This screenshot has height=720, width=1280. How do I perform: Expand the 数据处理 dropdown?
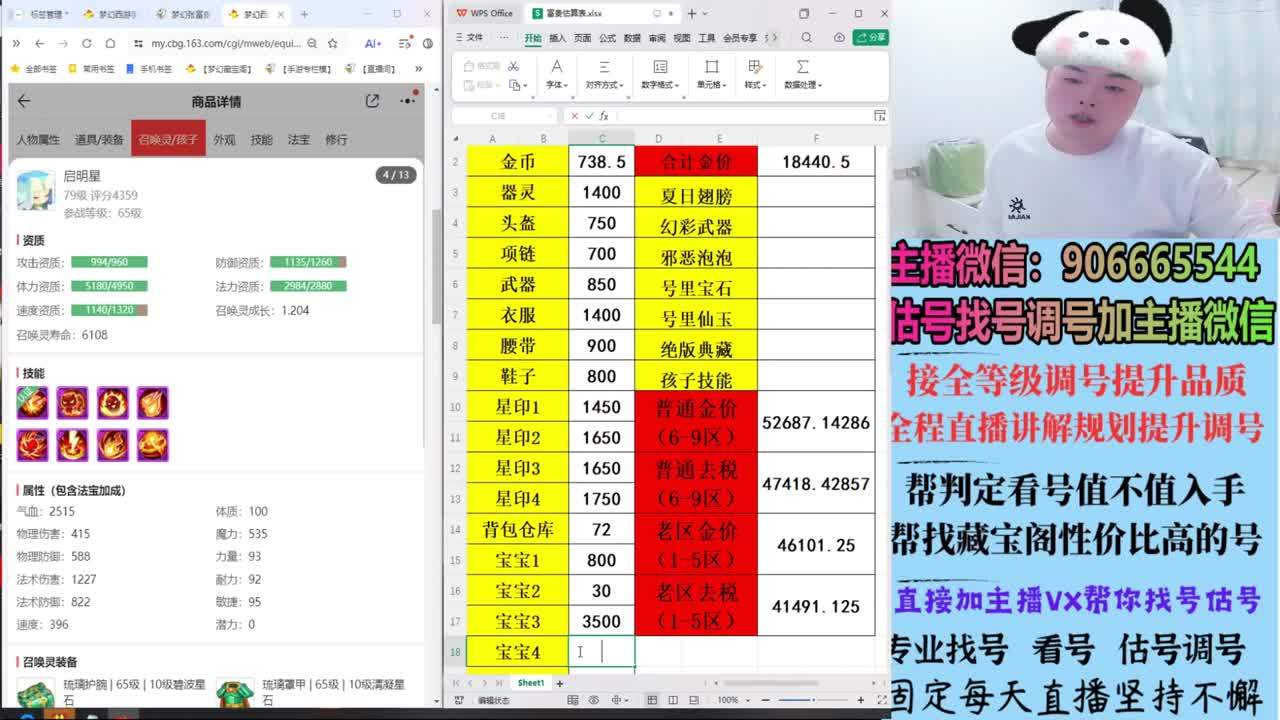coord(802,85)
